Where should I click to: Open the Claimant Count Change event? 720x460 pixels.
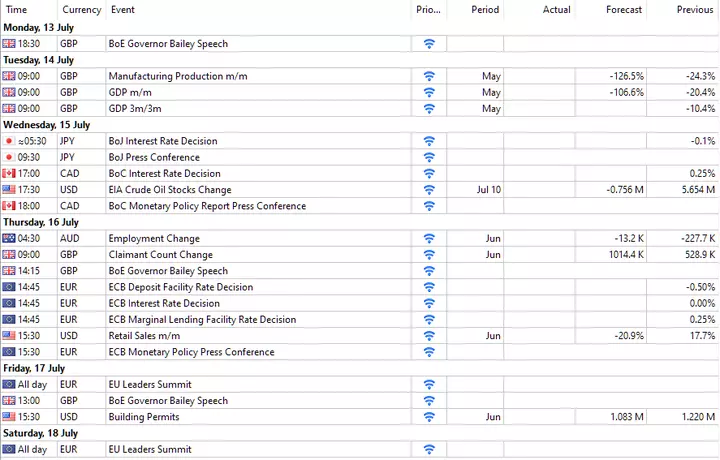(161, 255)
